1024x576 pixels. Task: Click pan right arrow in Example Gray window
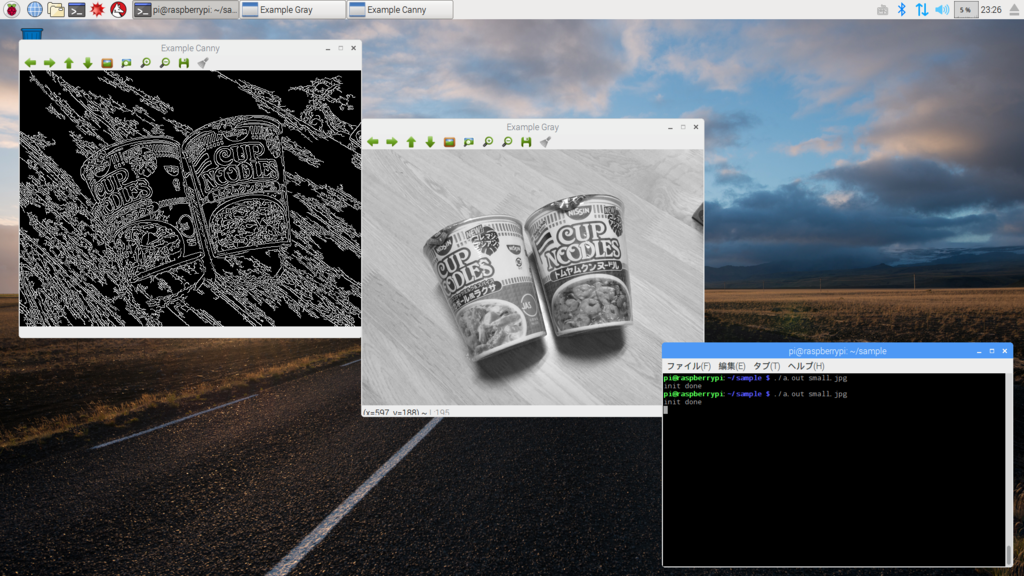pyautogui.click(x=391, y=142)
